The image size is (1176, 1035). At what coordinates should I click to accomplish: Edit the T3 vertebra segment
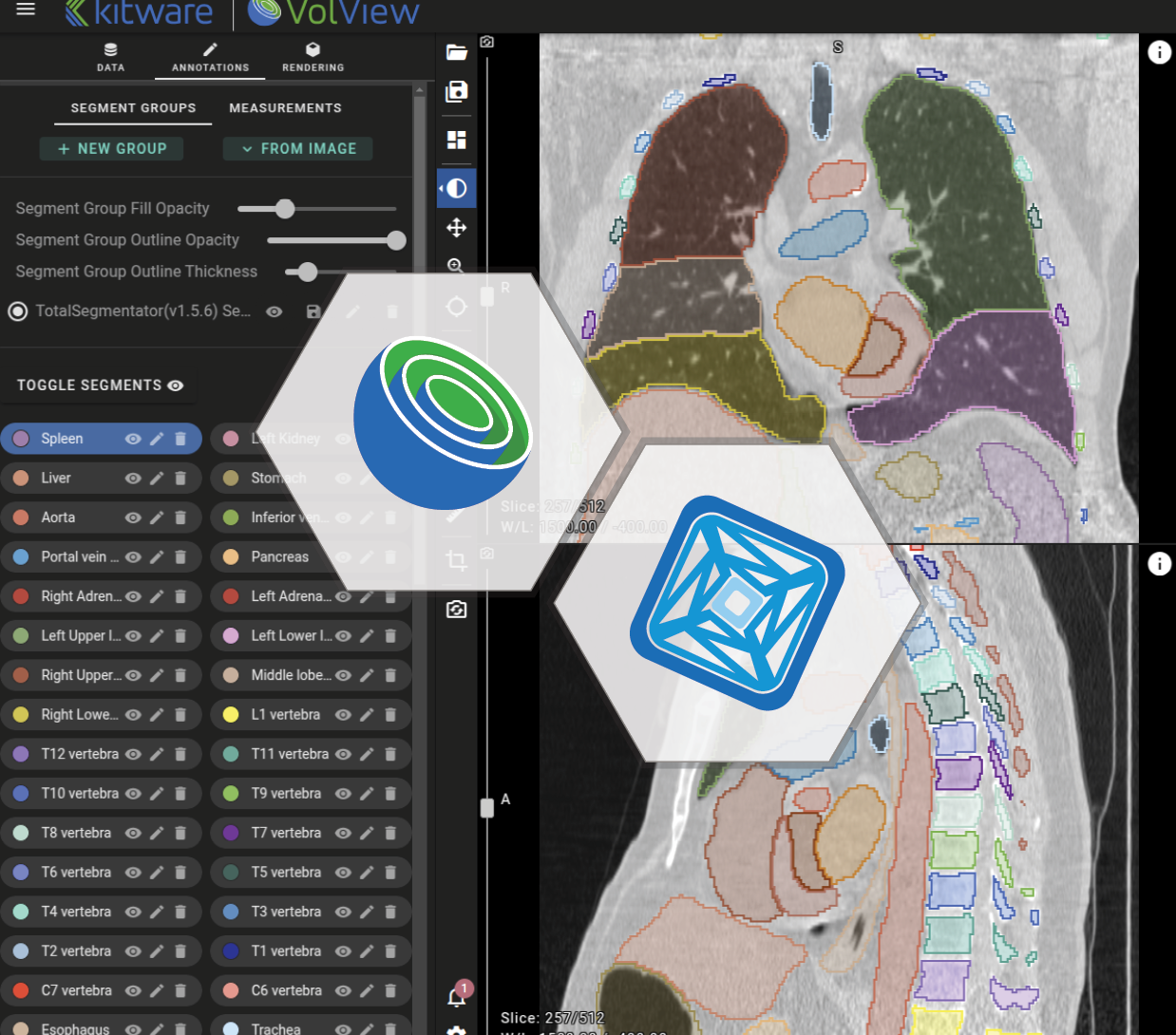367,912
